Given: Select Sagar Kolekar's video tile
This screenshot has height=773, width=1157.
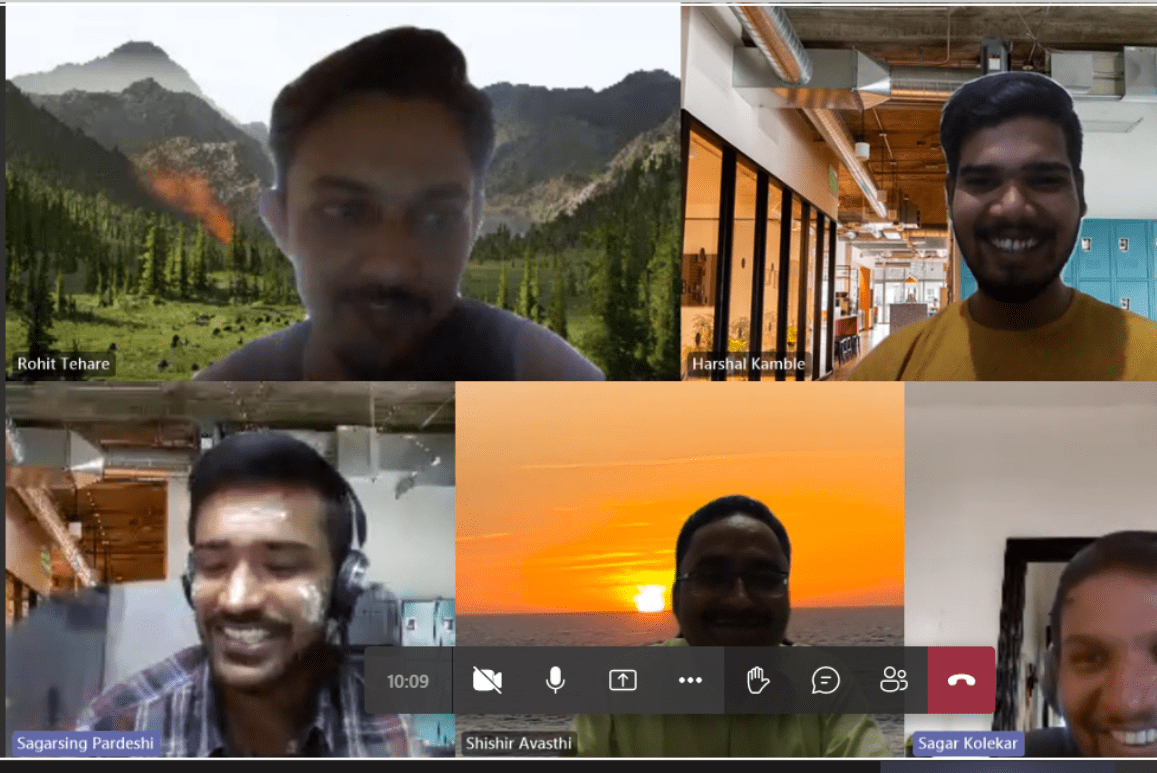Looking at the screenshot, I should coord(1031,569).
